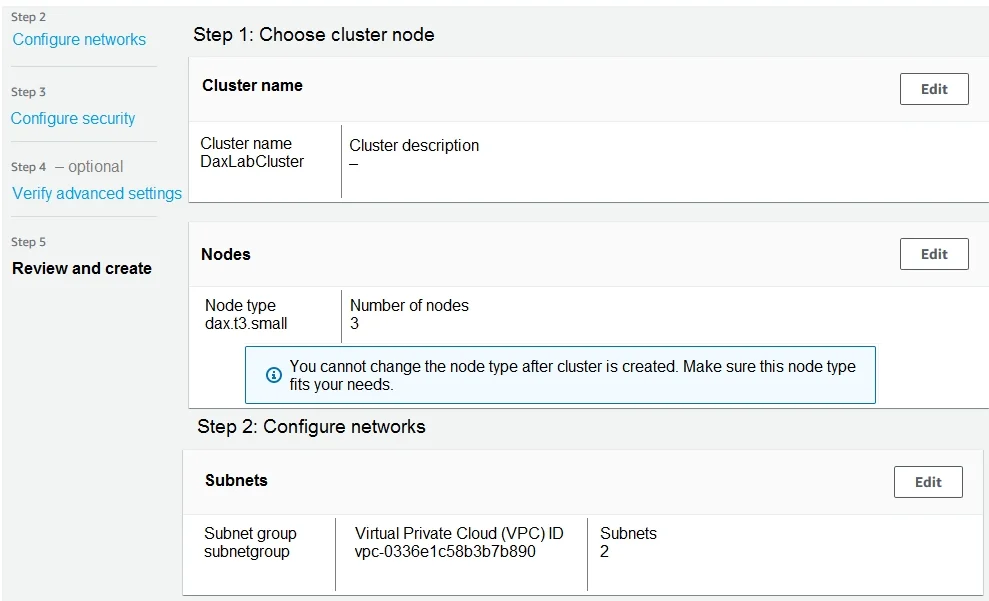989x601 pixels.
Task: Open the Configure networks step link
Action: (x=79, y=39)
